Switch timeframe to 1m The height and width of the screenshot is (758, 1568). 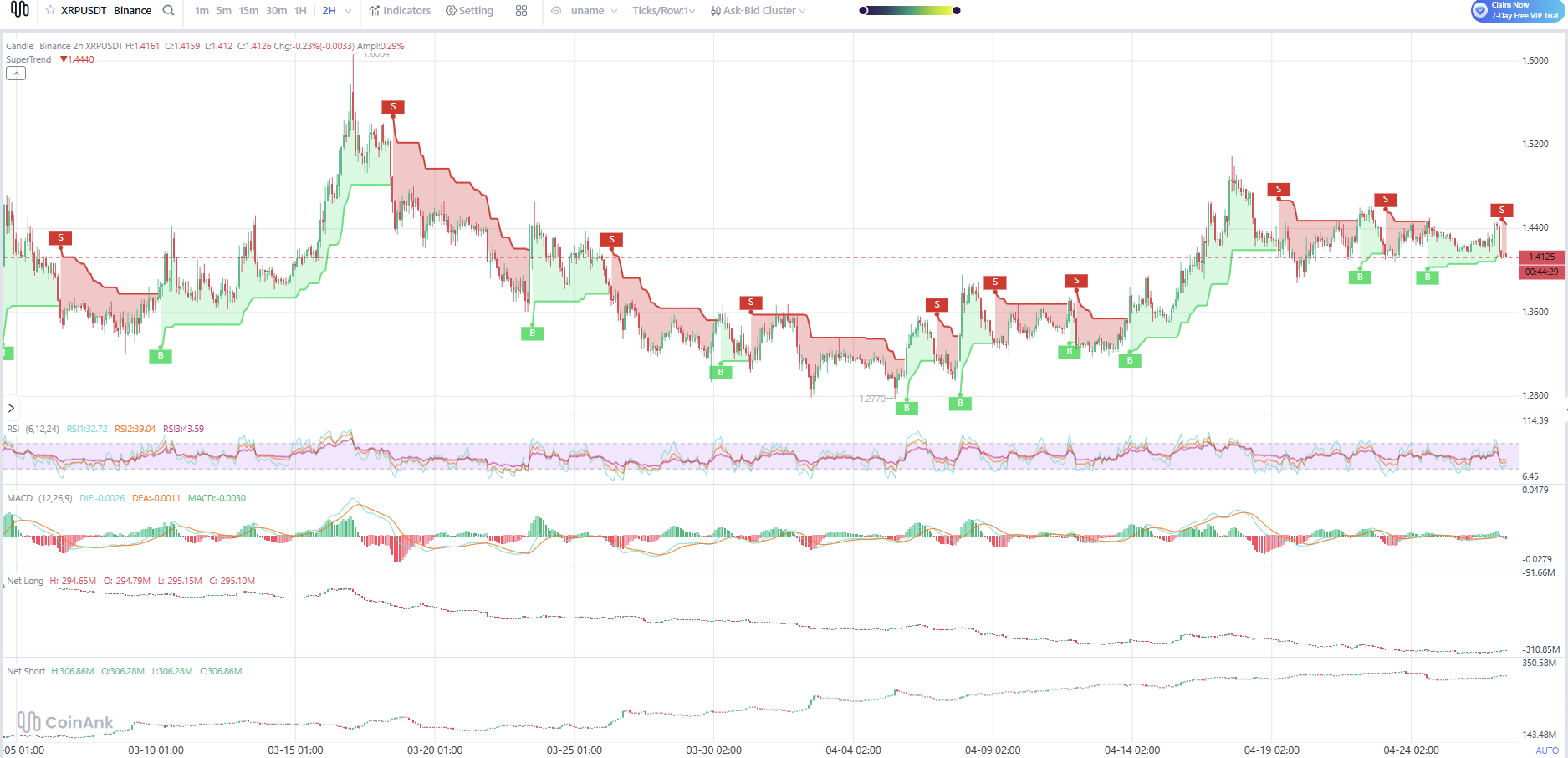tap(202, 11)
